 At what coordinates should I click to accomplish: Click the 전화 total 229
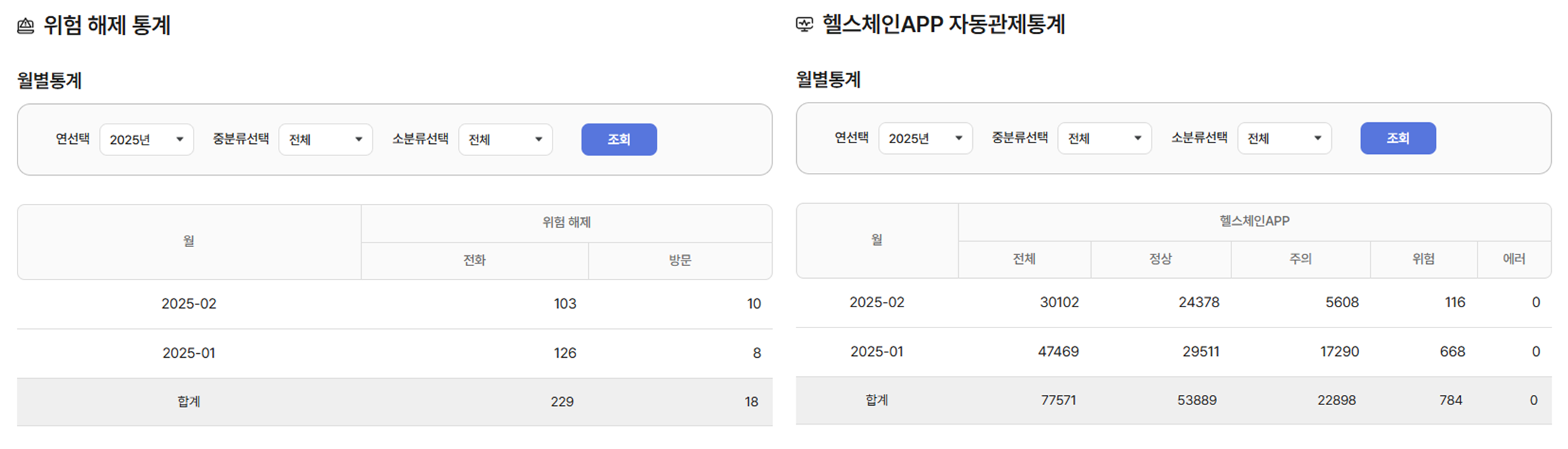[562, 402]
